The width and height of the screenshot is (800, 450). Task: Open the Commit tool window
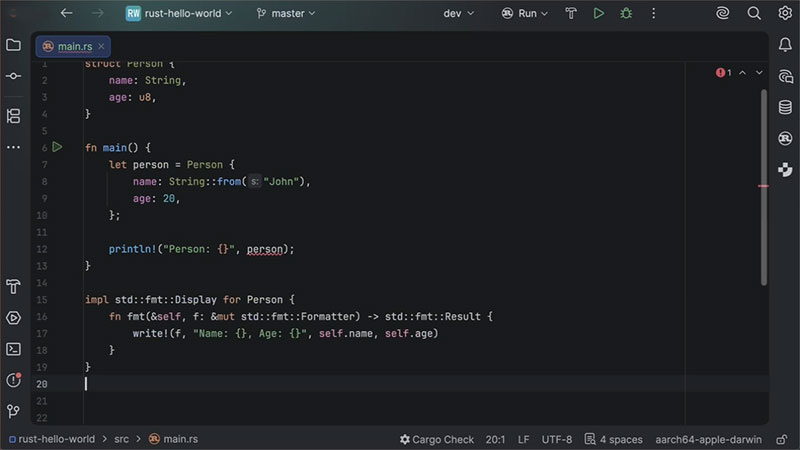click(13, 76)
